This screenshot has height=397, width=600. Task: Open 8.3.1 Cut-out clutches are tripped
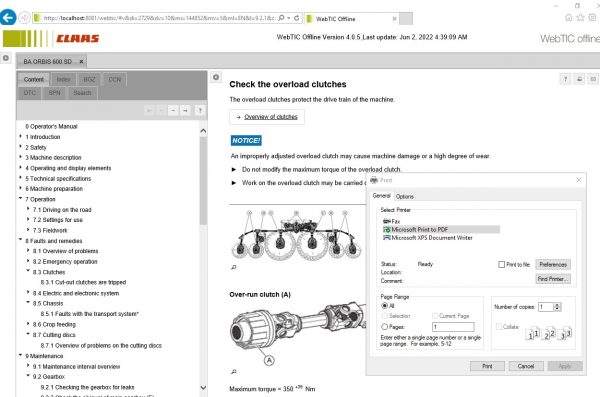[x=83, y=282]
